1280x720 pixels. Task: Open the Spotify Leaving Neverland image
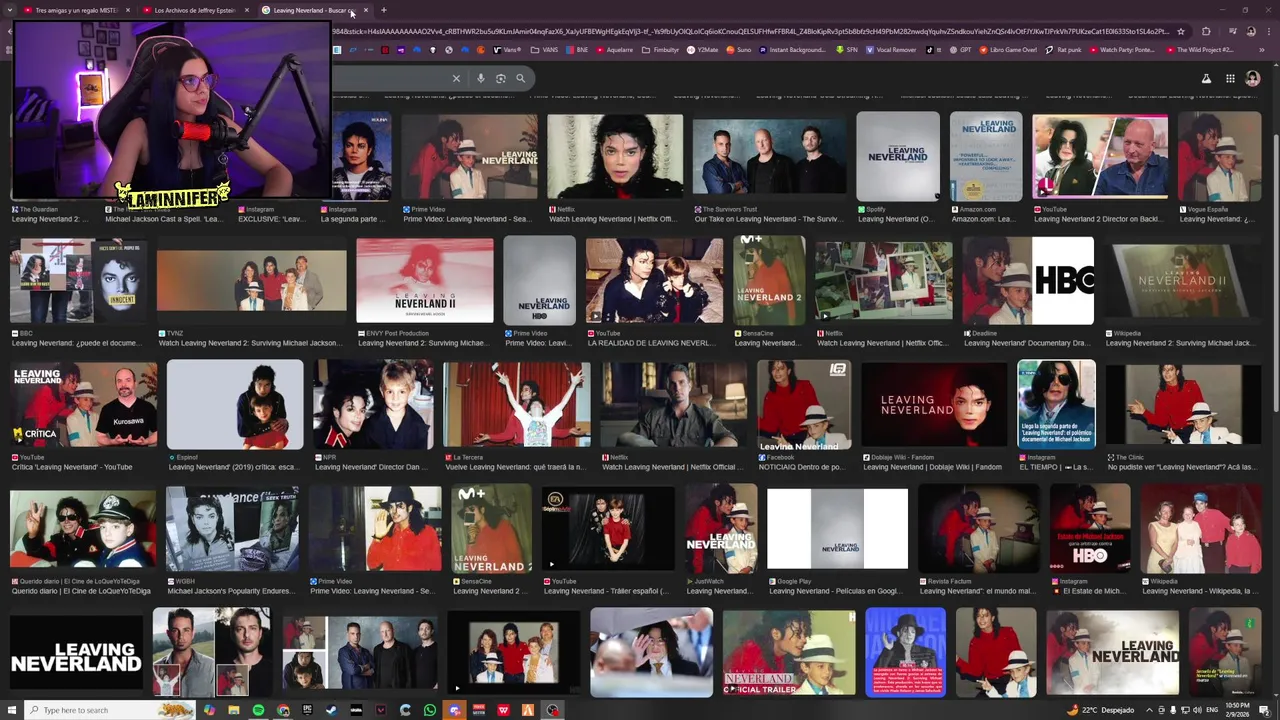(898, 157)
